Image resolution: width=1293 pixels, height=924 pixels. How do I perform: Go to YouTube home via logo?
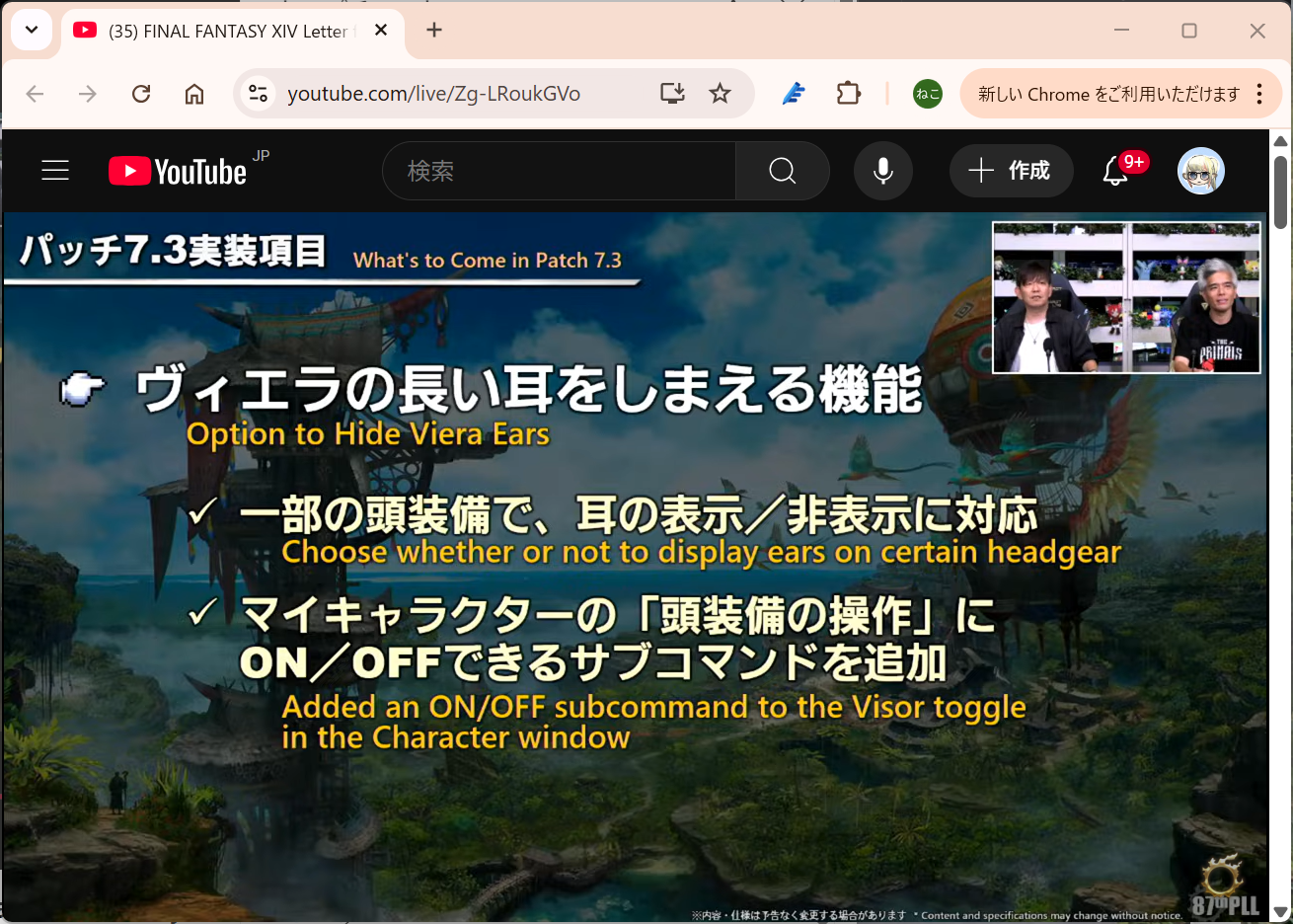tap(178, 171)
